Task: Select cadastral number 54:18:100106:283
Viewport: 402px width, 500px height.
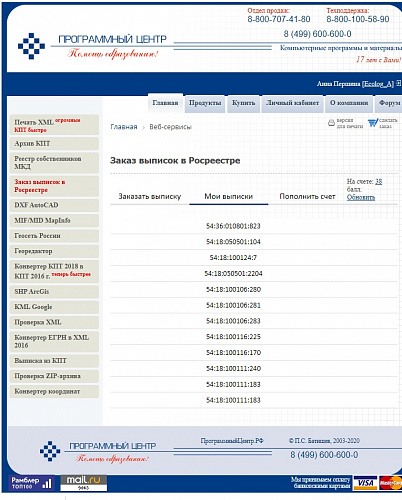Action: pyautogui.click(x=233, y=321)
